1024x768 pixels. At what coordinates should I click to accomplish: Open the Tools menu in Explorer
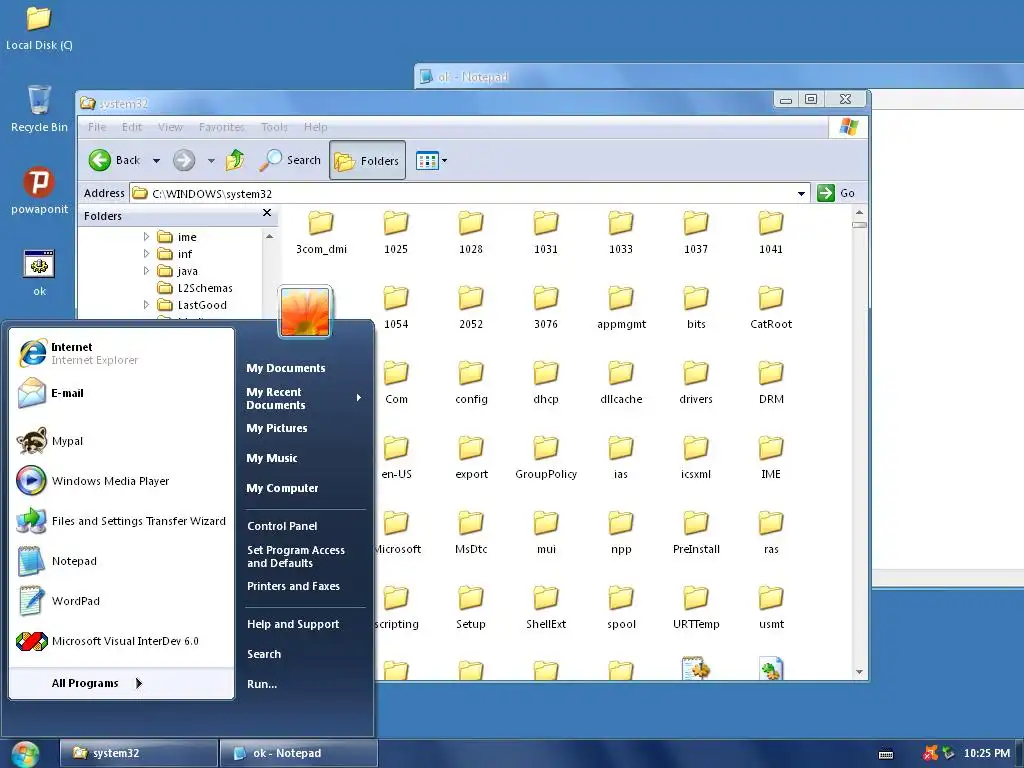tap(274, 127)
